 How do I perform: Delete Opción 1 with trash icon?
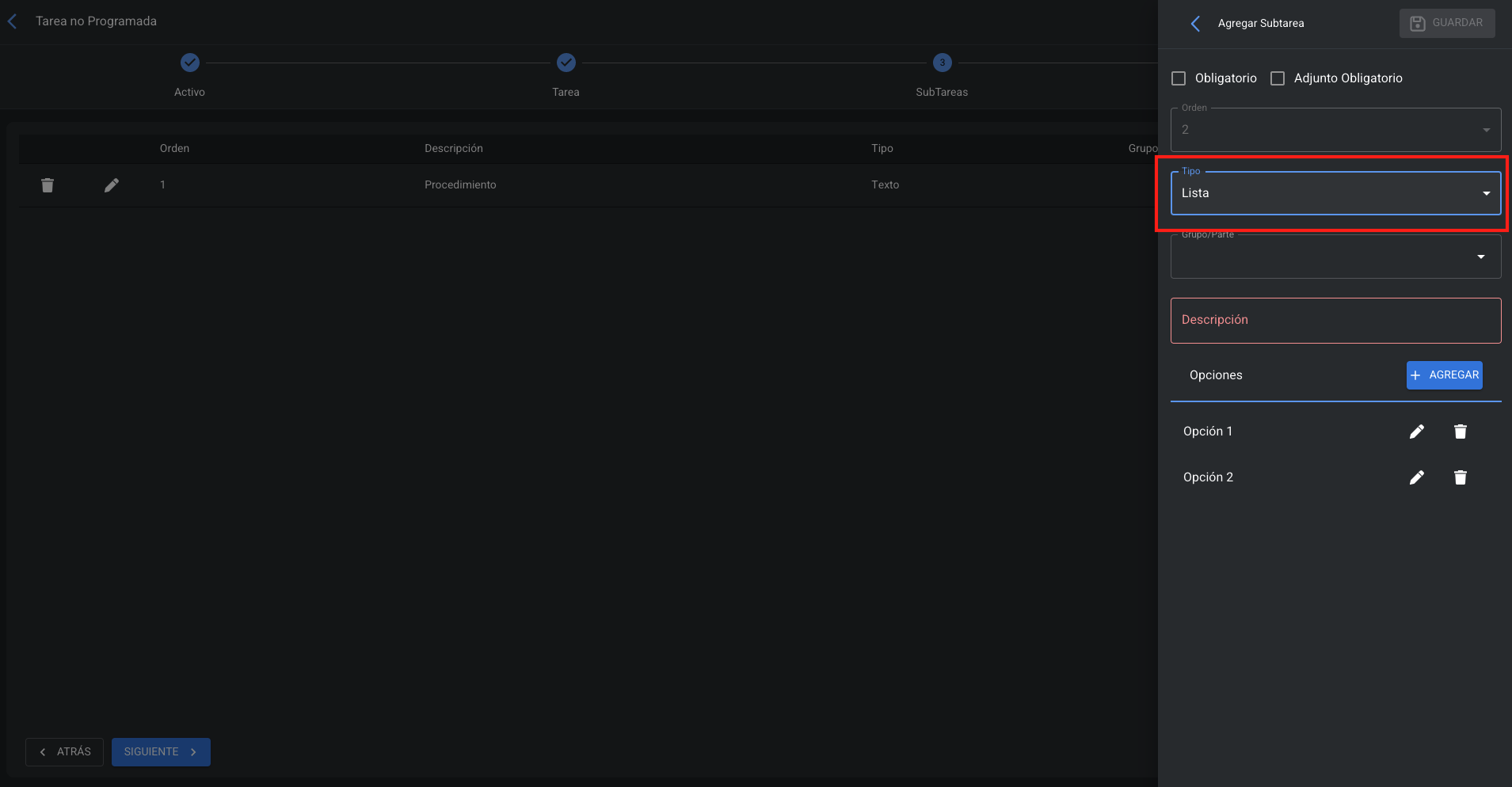point(1460,432)
